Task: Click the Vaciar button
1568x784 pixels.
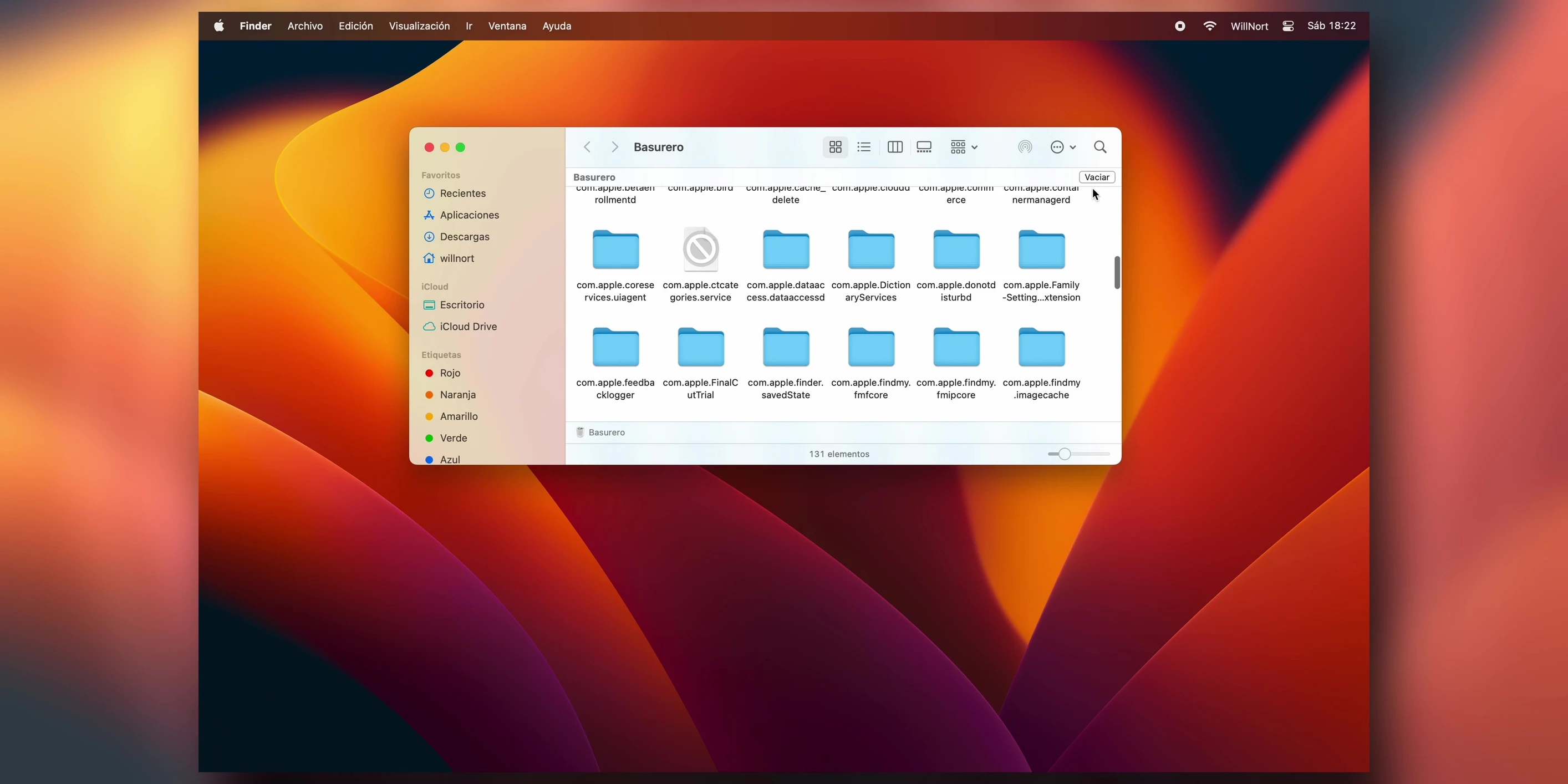Action: [x=1097, y=177]
